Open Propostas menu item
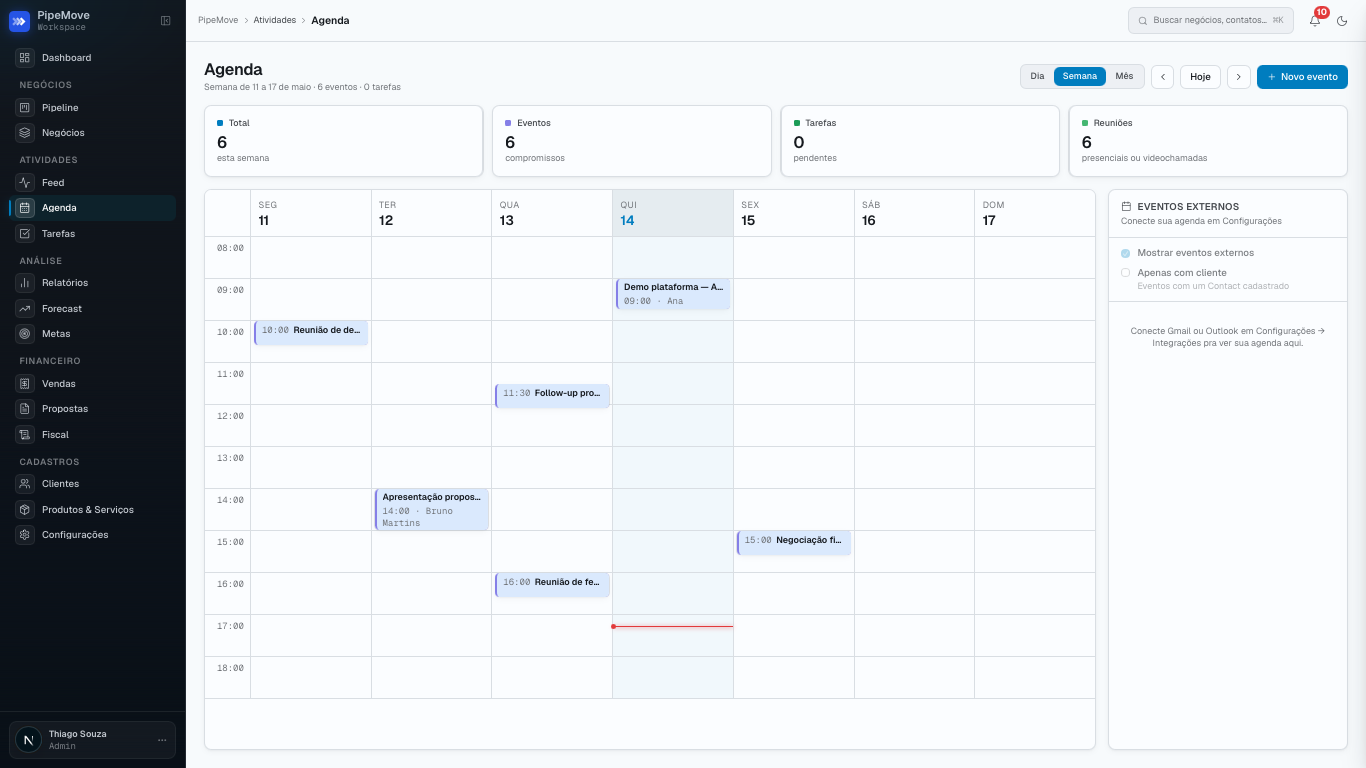Viewport: 1366px width, 768px height. click(93, 409)
